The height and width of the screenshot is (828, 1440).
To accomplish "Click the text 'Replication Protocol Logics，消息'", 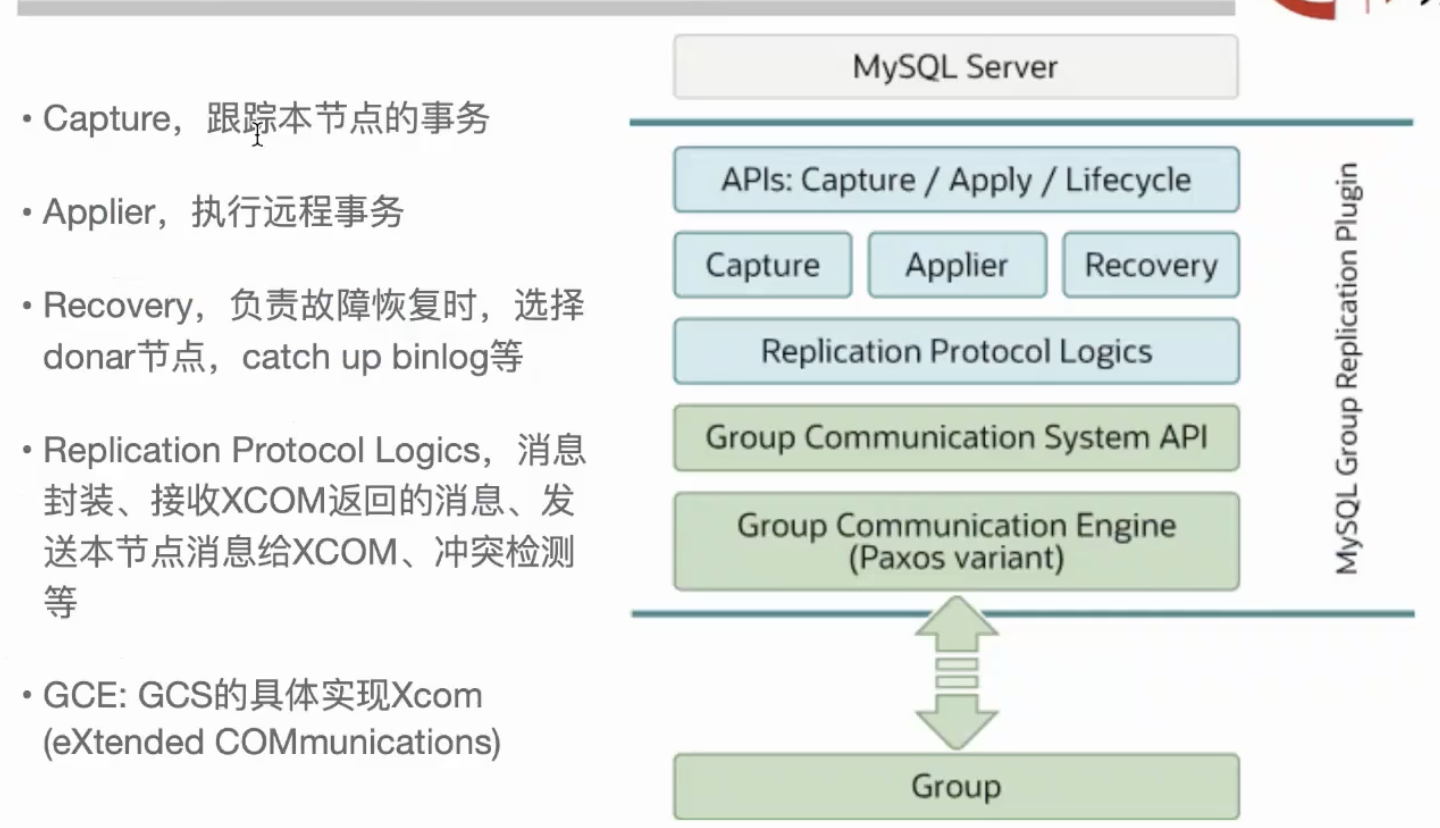I will click(314, 451).
